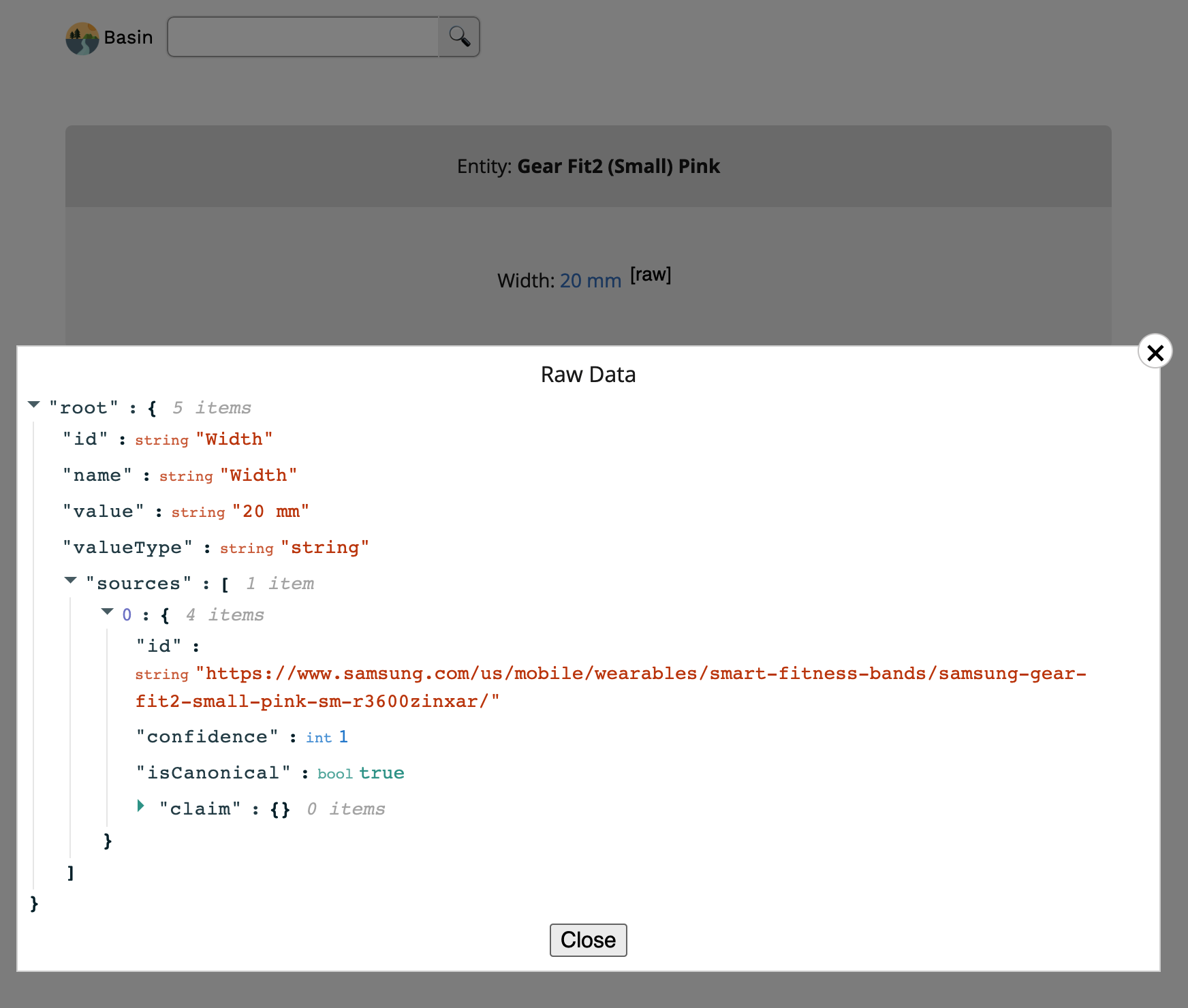Select the isCanonical bool value true
1188x1008 pixels.
[381, 773]
